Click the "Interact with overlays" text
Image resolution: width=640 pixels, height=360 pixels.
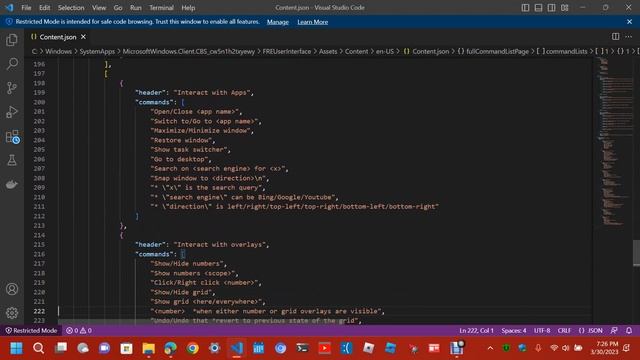click(x=219, y=244)
